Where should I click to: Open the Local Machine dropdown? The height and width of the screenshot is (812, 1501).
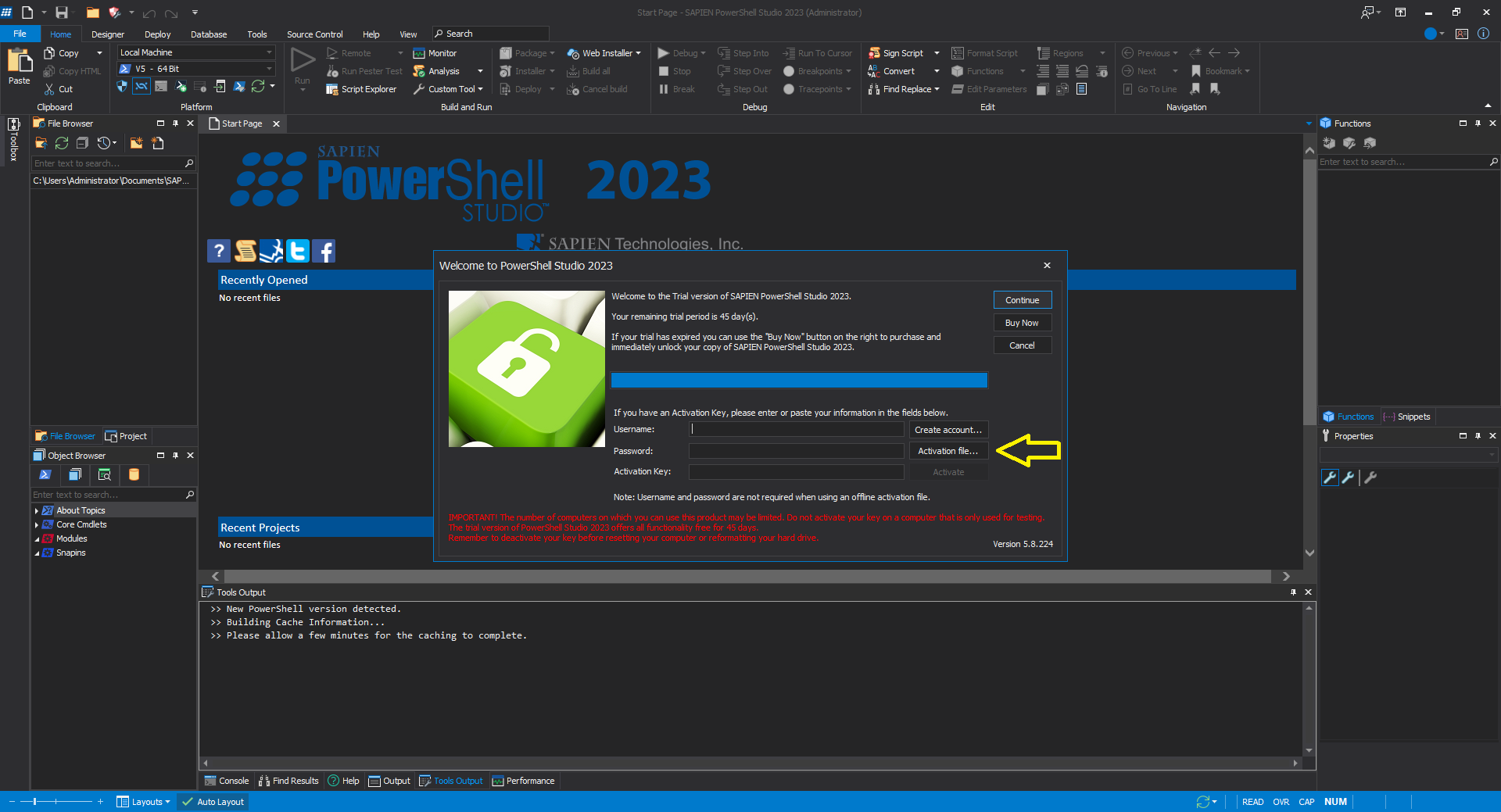coord(196,52)
